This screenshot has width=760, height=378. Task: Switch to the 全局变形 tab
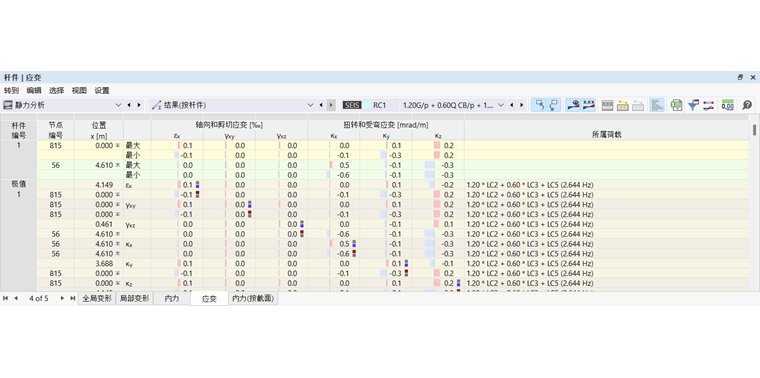[97, 299]
